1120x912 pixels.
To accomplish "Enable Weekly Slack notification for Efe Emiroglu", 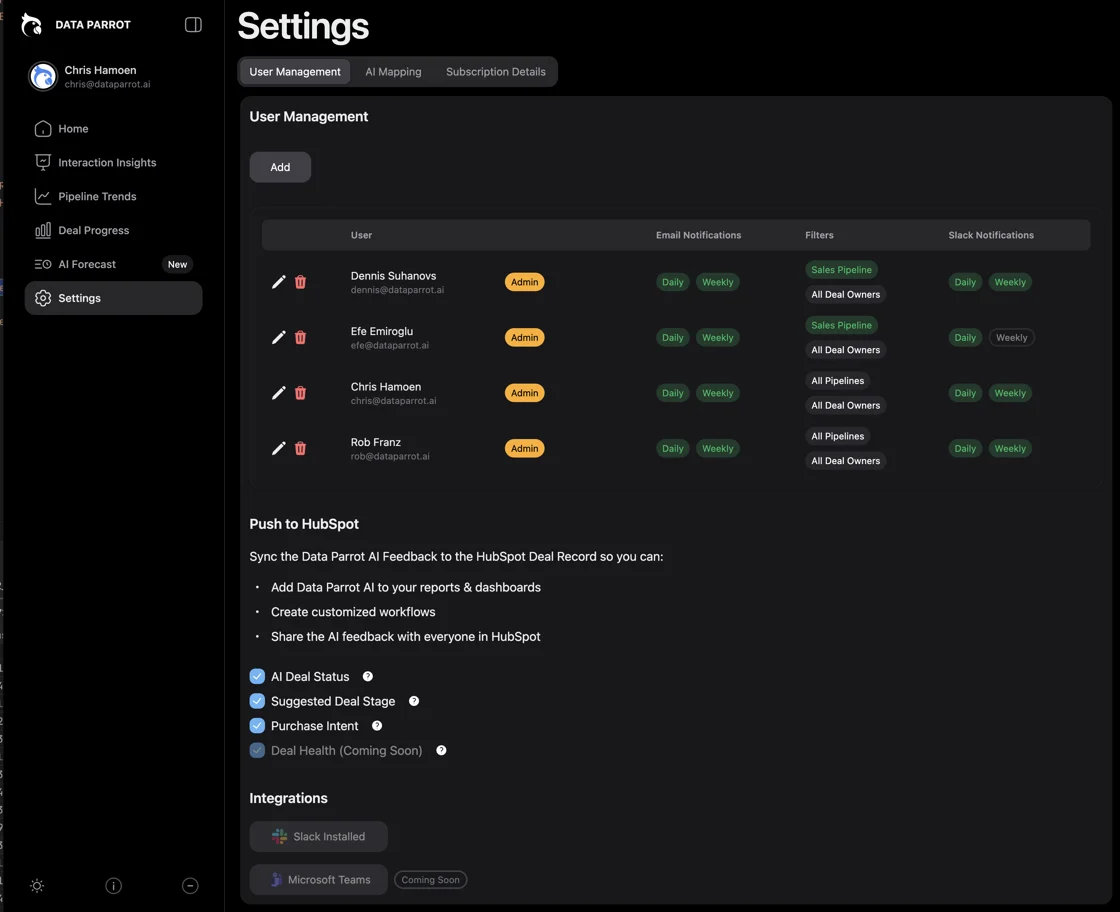I will [1011, 338].
